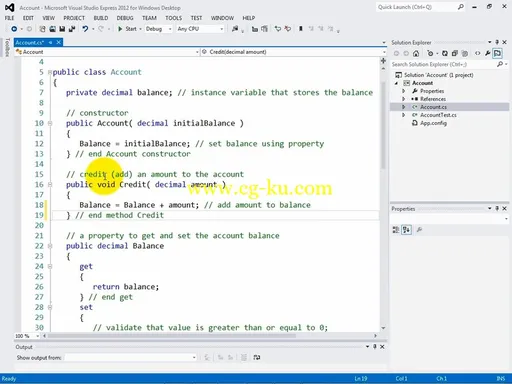
Task: Toggle Alphabetical sort in Properties panel
Action: tap(406, 229)
